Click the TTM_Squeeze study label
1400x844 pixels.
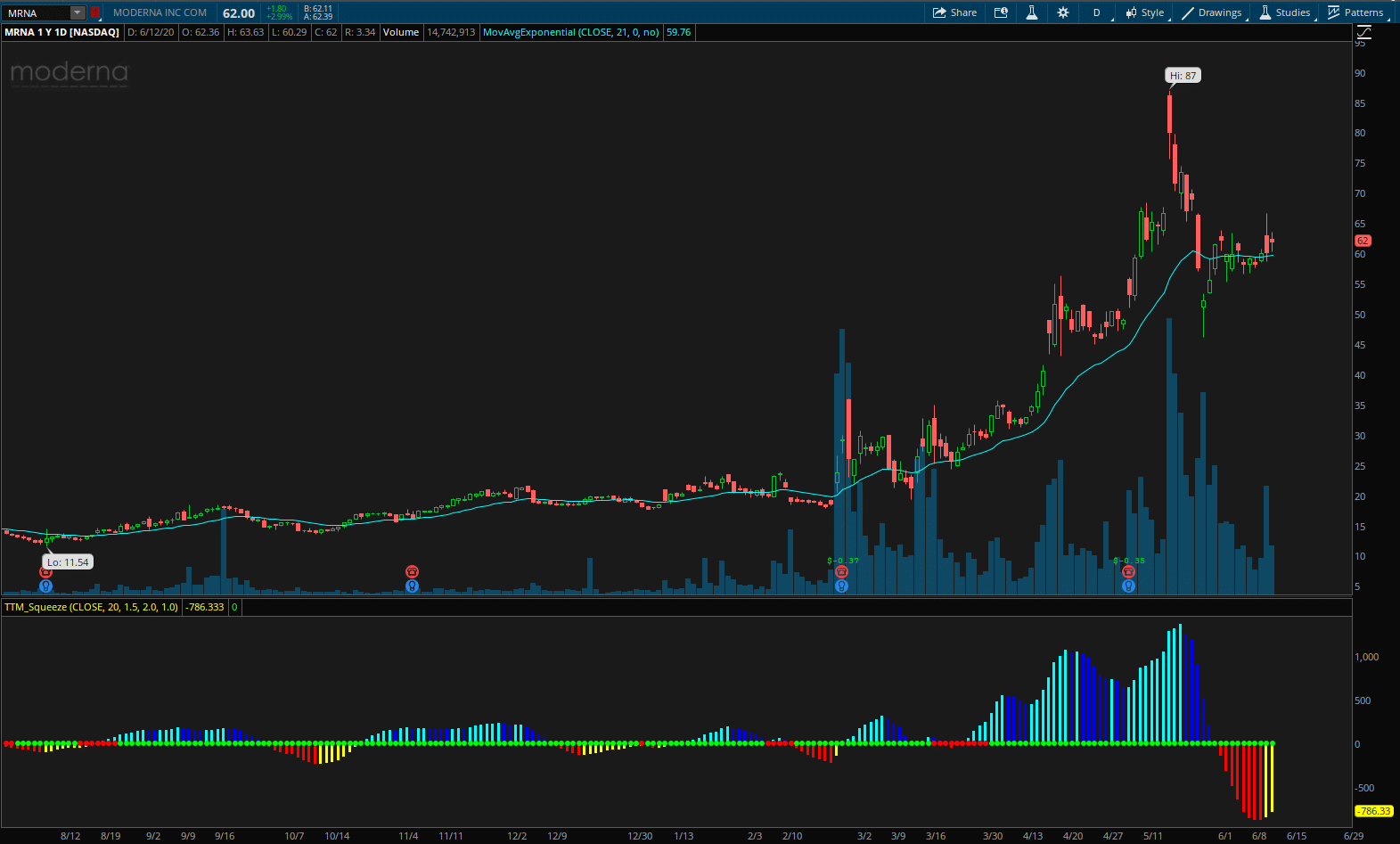(91, 607)
